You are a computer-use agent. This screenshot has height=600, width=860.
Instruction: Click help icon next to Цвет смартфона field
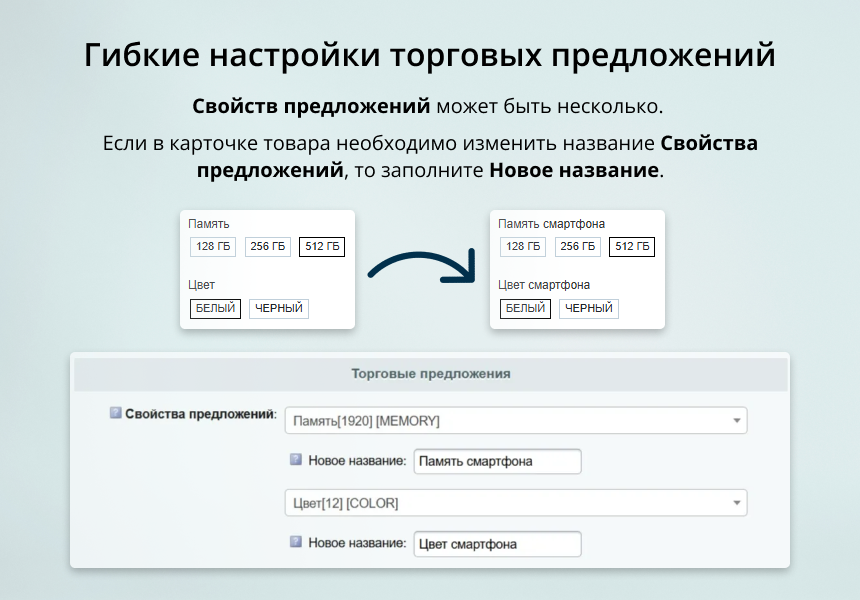pos(296,542)
